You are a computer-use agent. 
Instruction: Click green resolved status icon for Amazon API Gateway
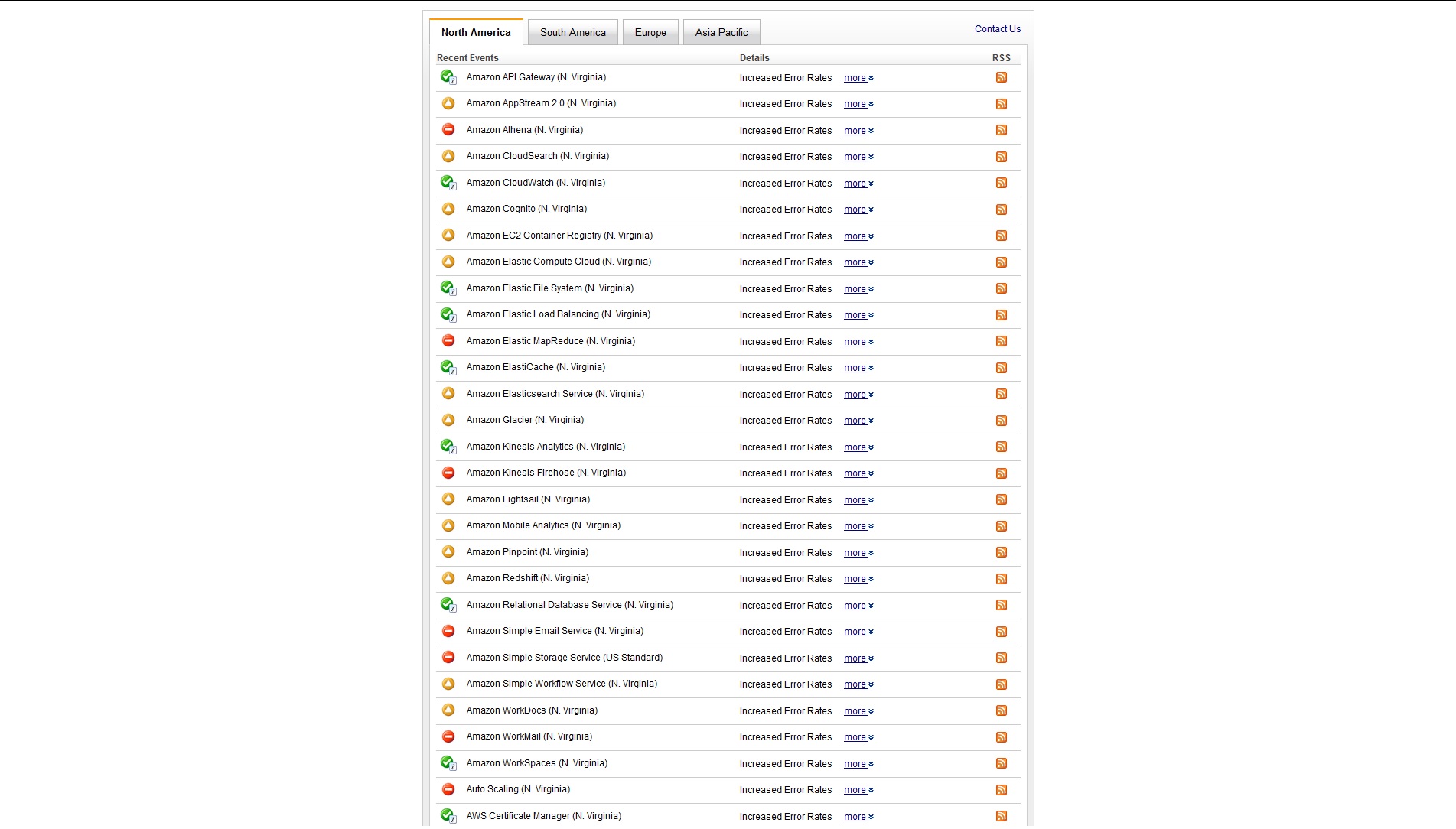point(448,76)
